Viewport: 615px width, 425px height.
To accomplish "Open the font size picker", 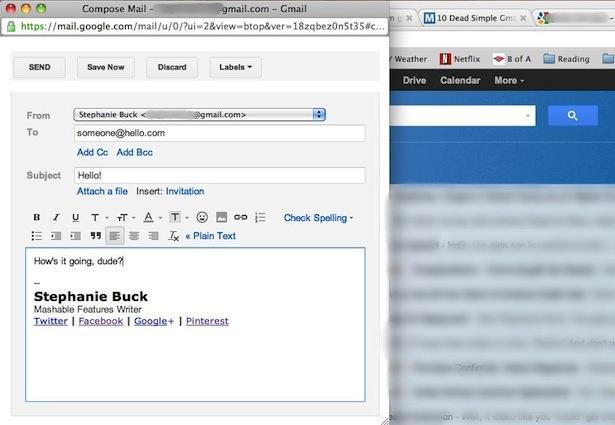I will pos(126,217).
